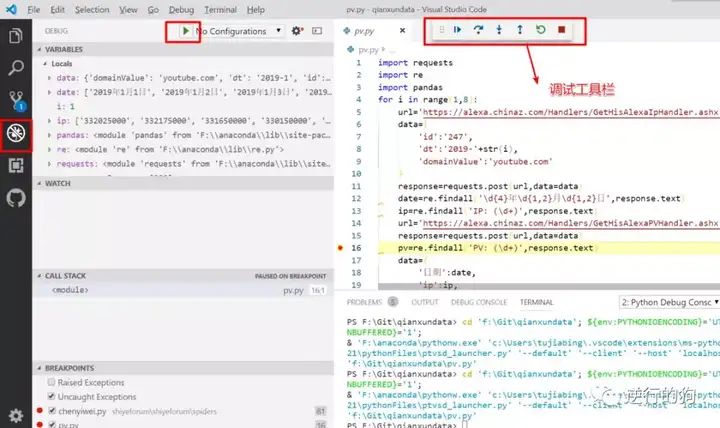Open the Edit menu
The height and width of the screenshot is (428, 720).
57,10
